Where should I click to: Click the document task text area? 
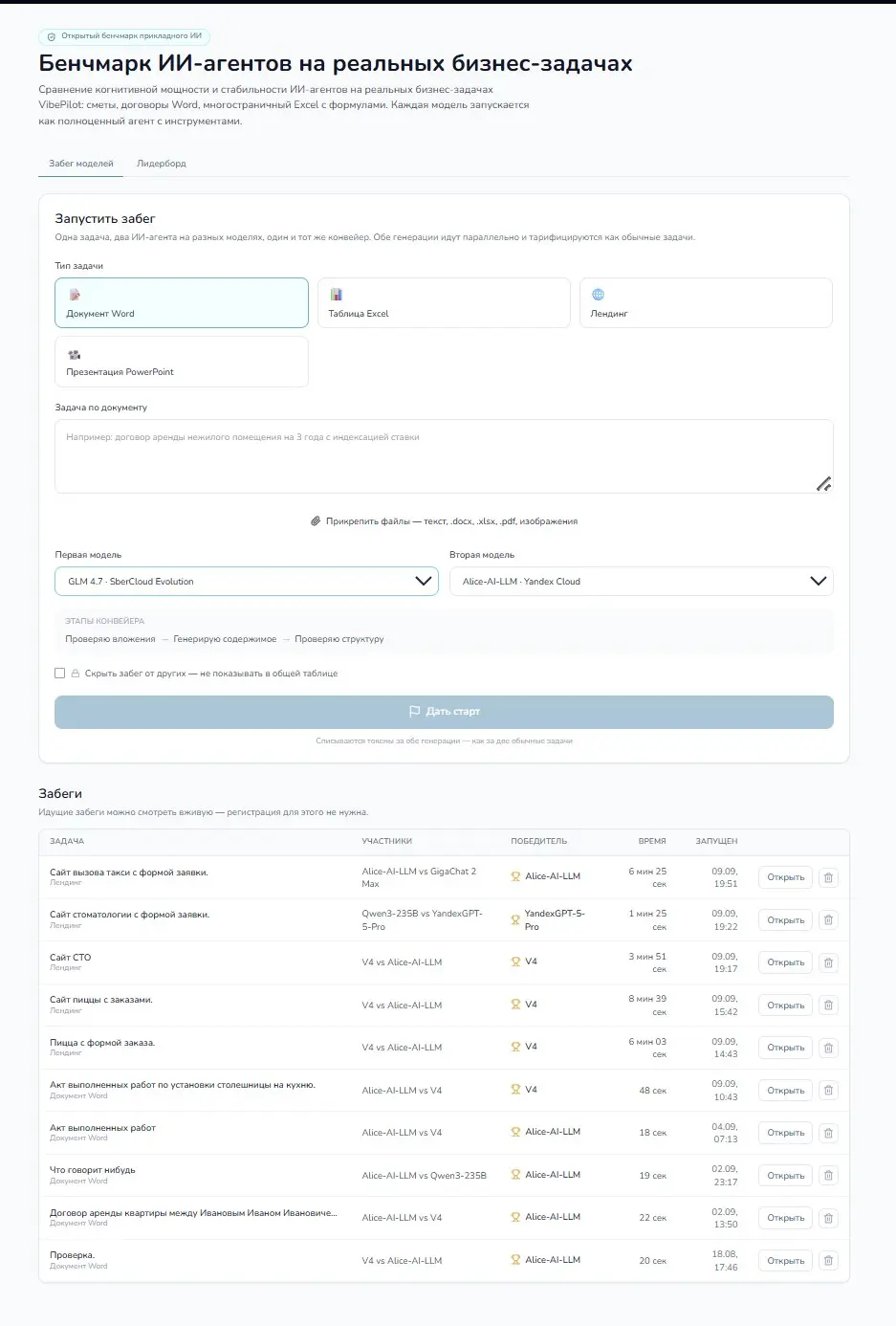tap(444, 456)
